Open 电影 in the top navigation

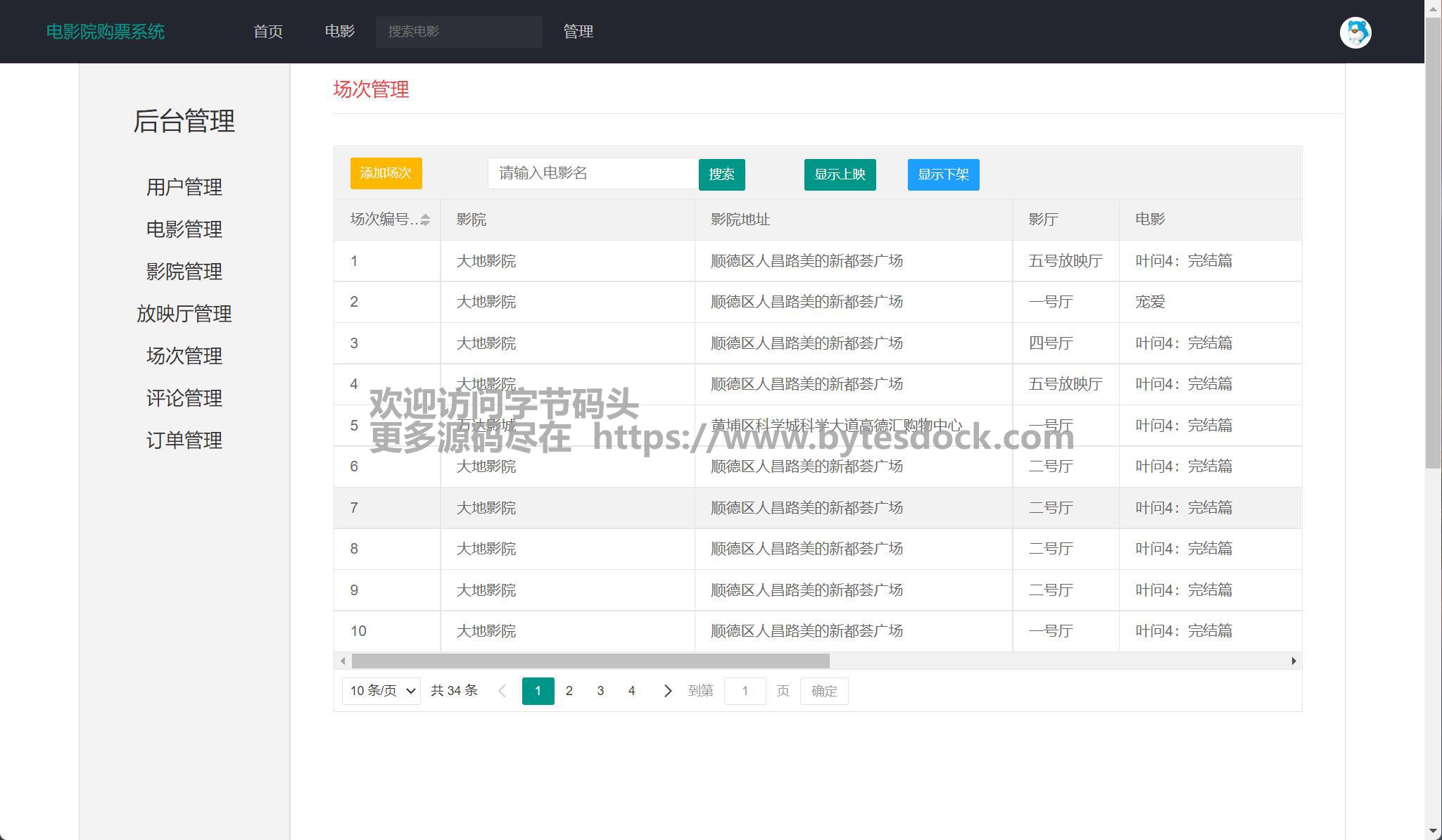tap(339, 32)
